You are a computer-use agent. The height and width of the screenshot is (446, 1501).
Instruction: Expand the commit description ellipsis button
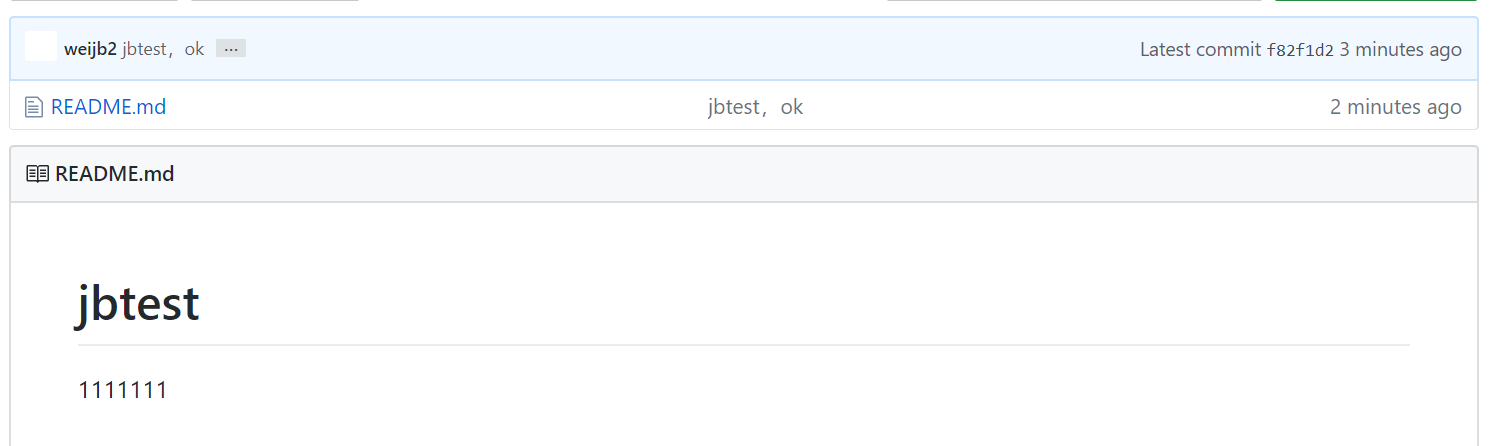click(231, 49)
